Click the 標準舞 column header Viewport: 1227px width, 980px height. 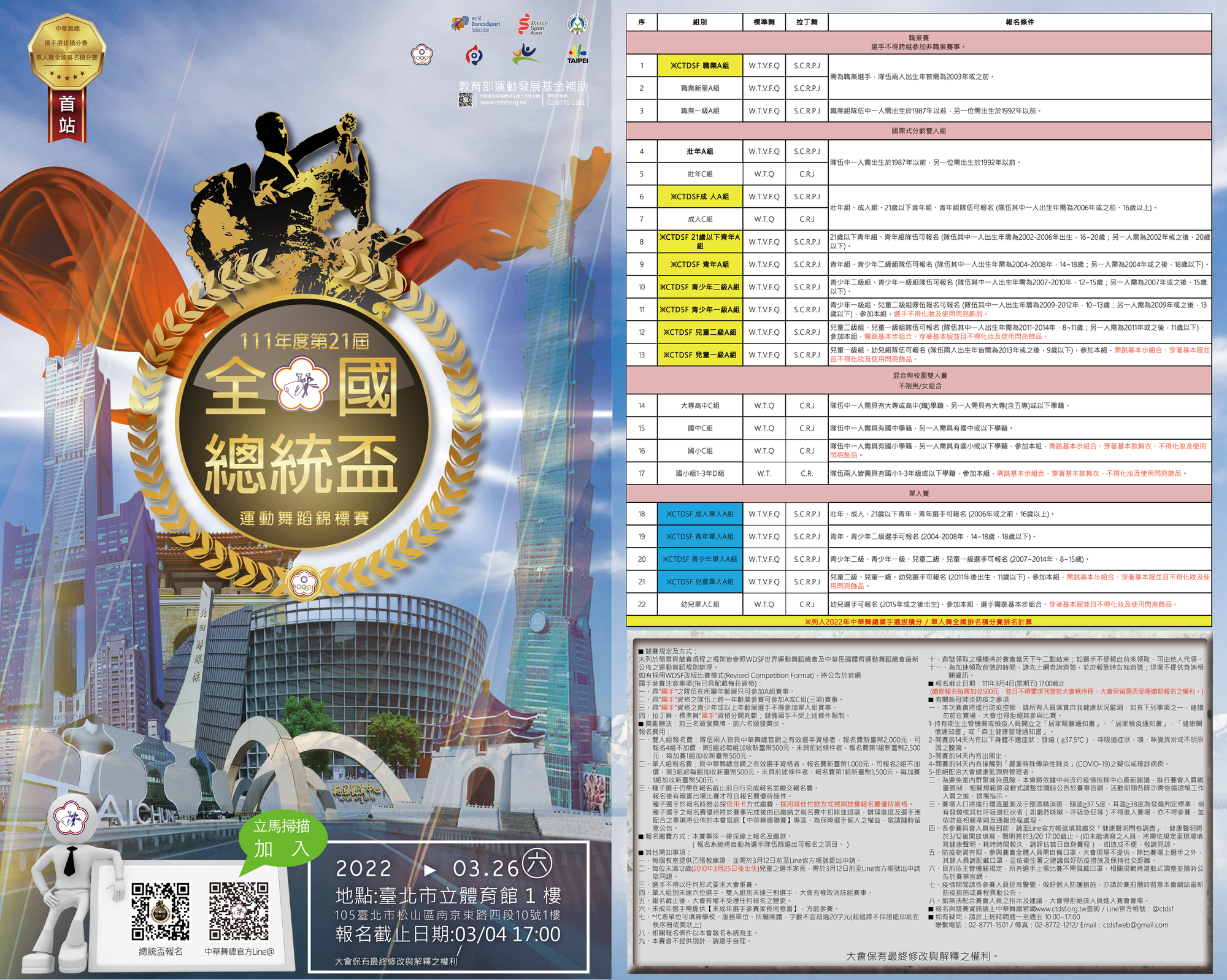point(764,22)
